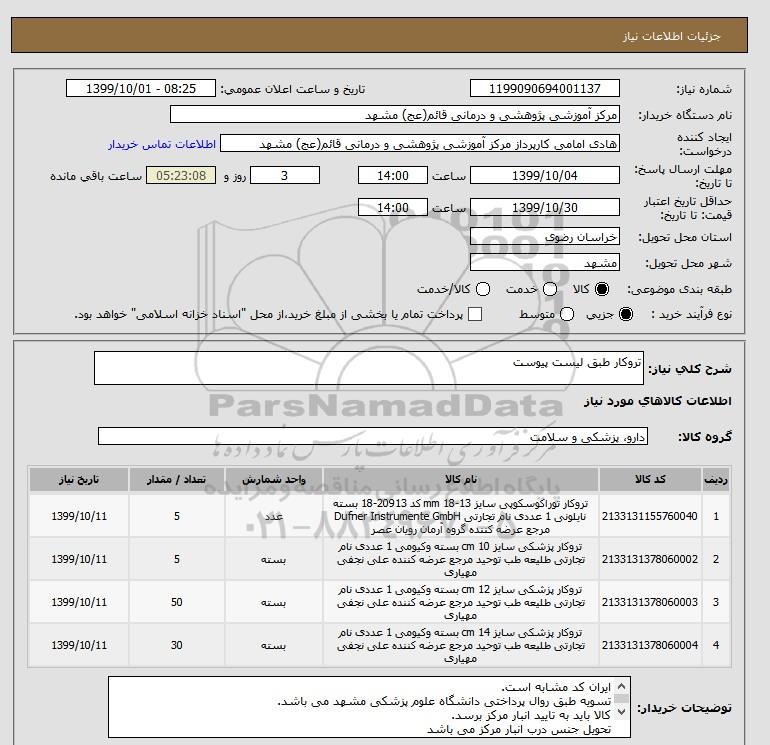This screenshot has width=770, height=745.
Task: Click delivery province field خراسان رضوی
Action: tap(545, 237)
